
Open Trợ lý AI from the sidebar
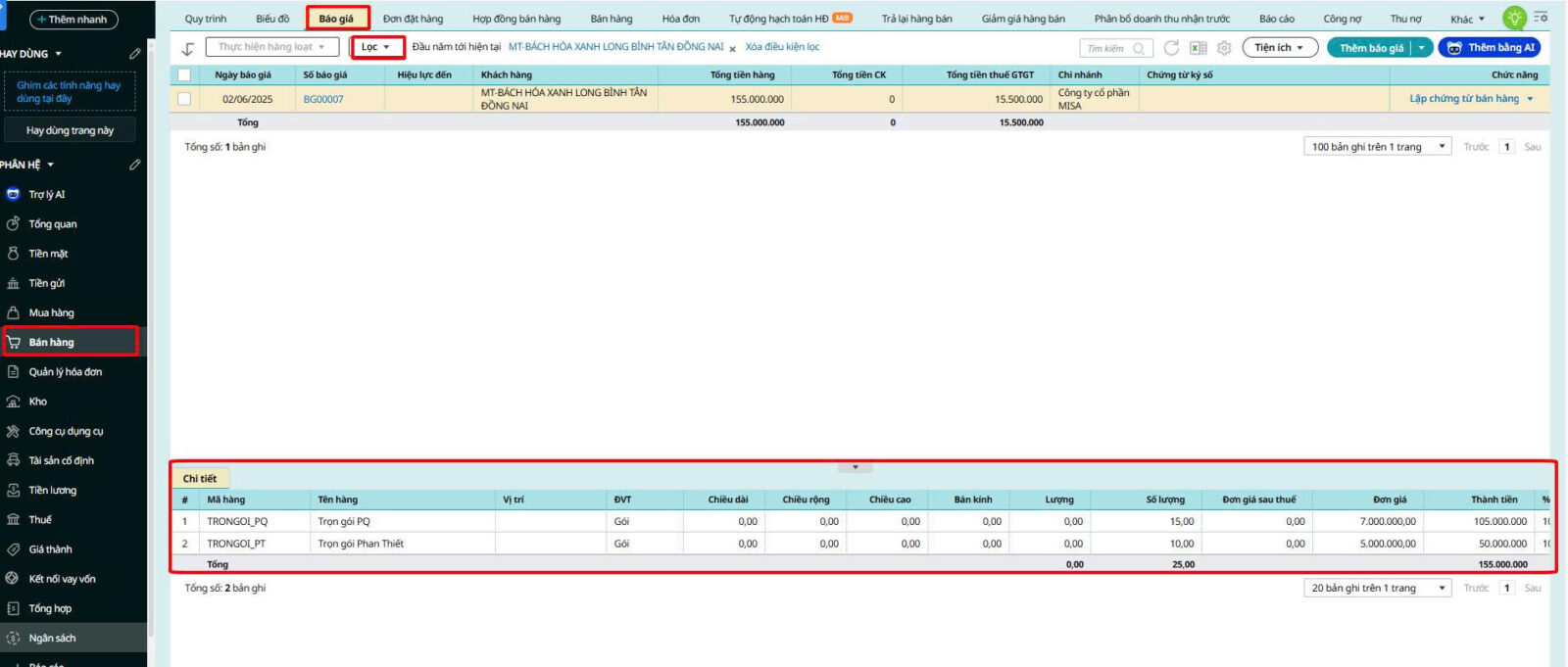[x=46, y=195]
